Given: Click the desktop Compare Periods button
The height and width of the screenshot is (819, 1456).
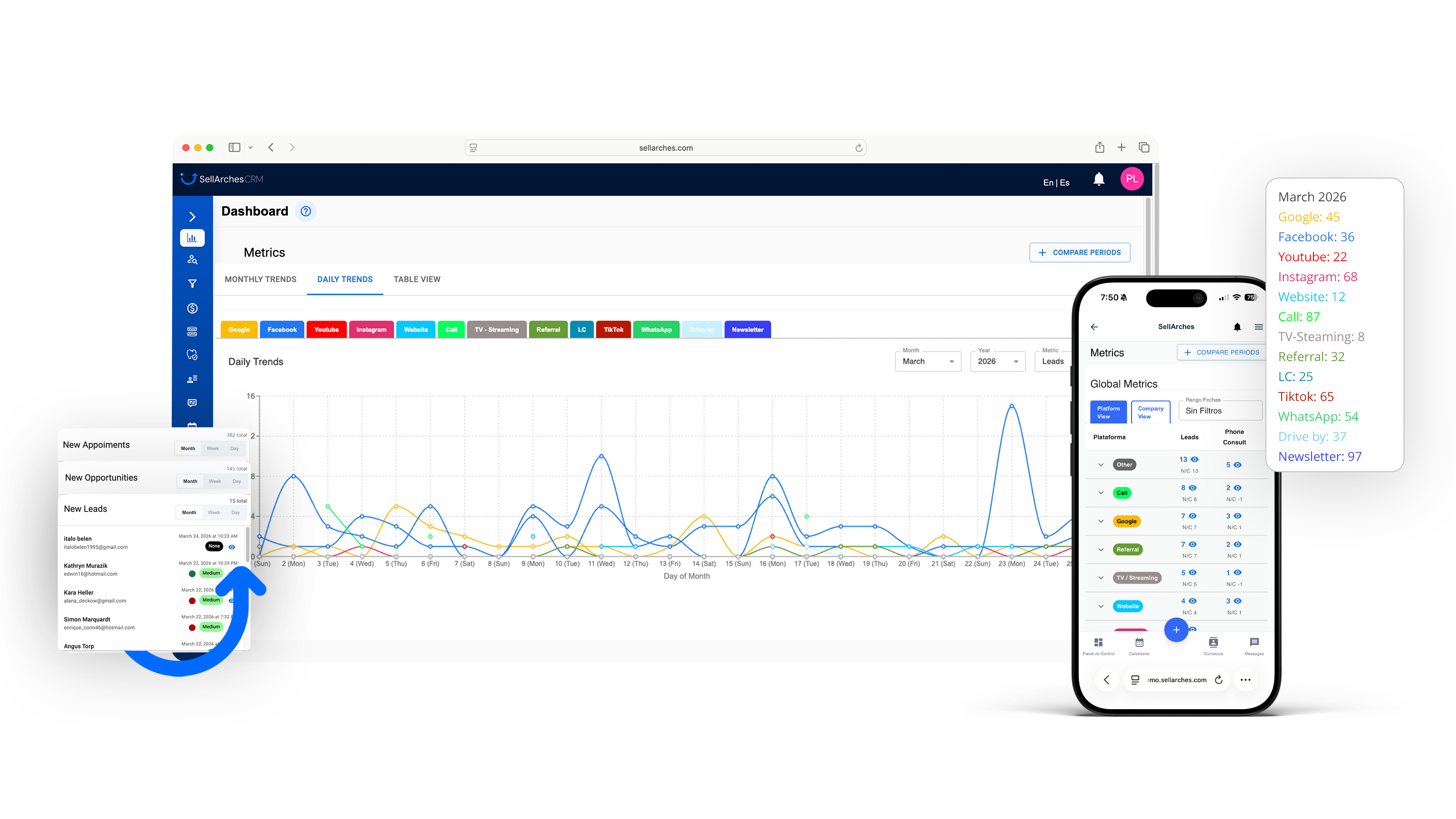Looking at the screenshot, I should (1079, 252).
